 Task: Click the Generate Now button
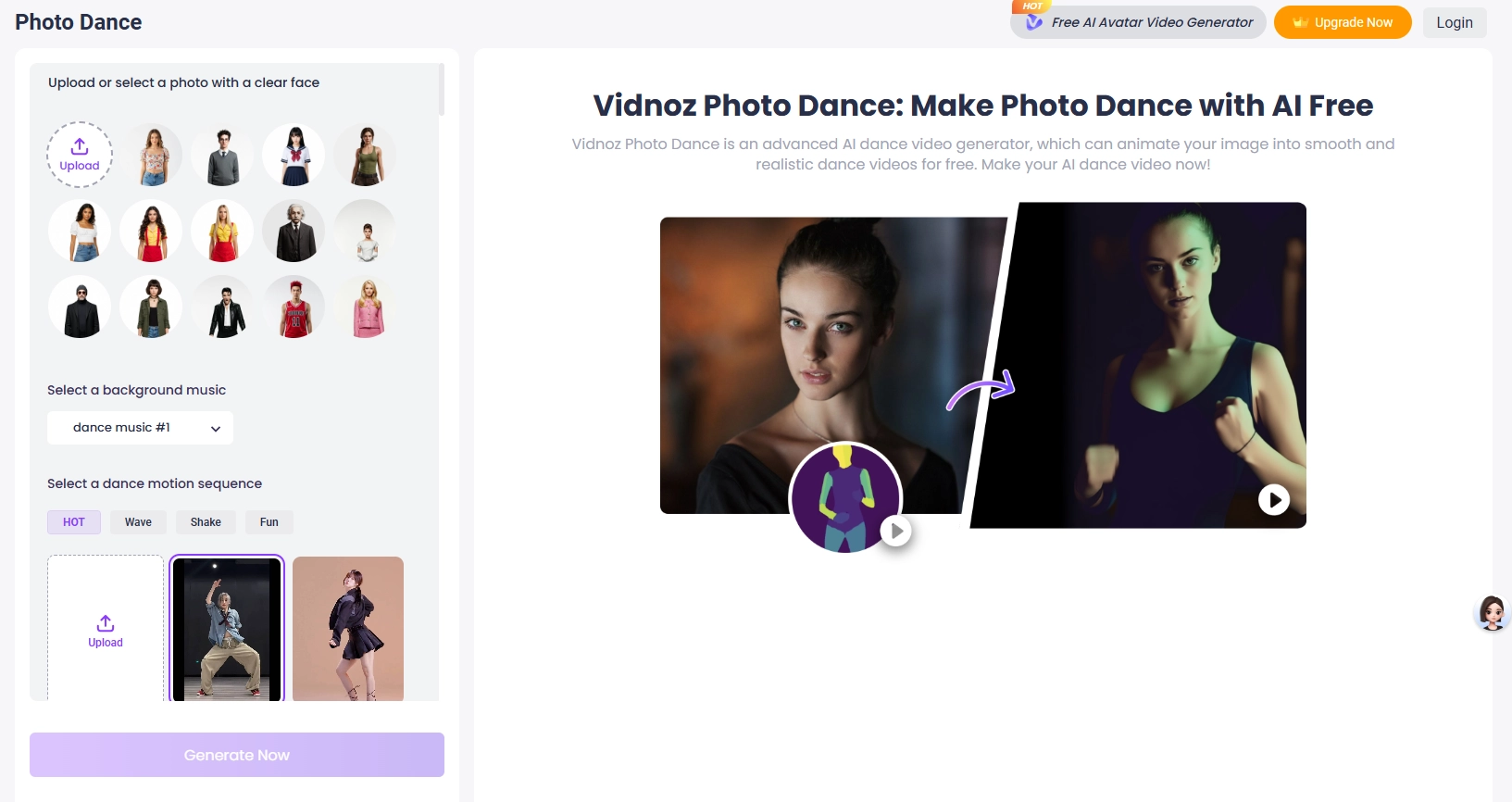click(x=237, y=755)
